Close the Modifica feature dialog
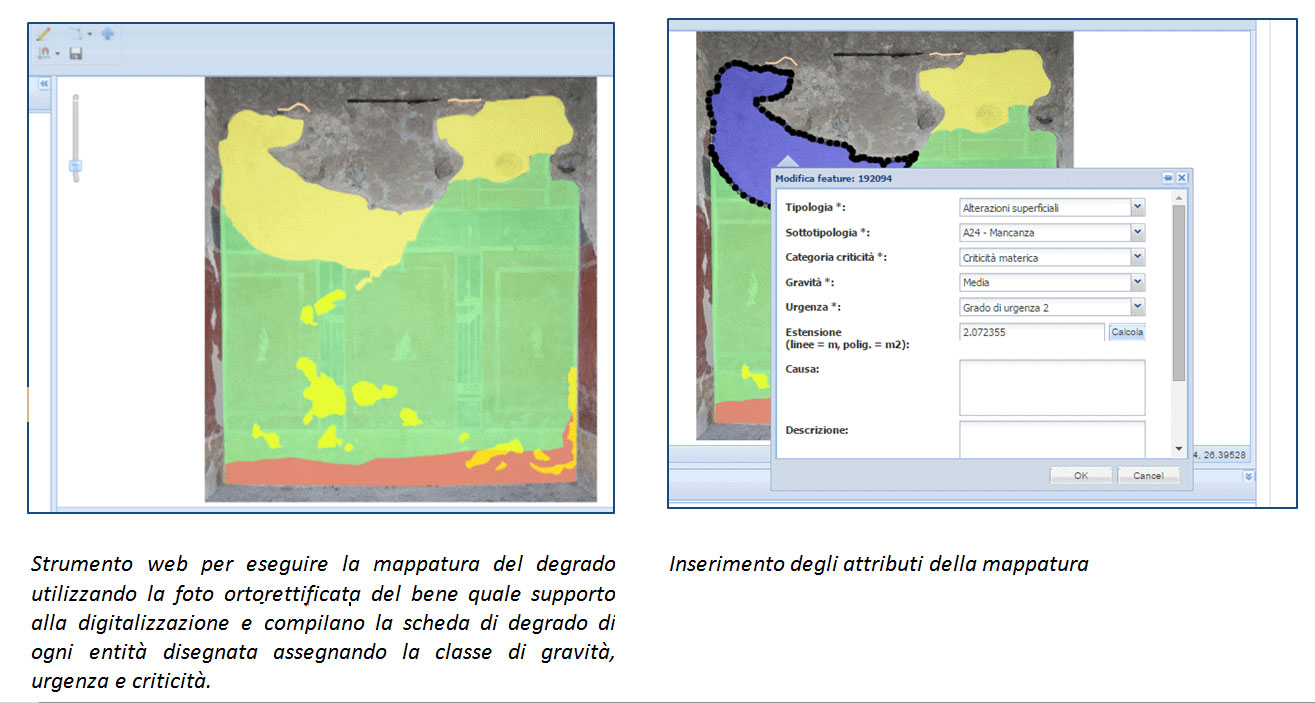The width and height of the screenshot is (1315, 703). [1182, 178]
